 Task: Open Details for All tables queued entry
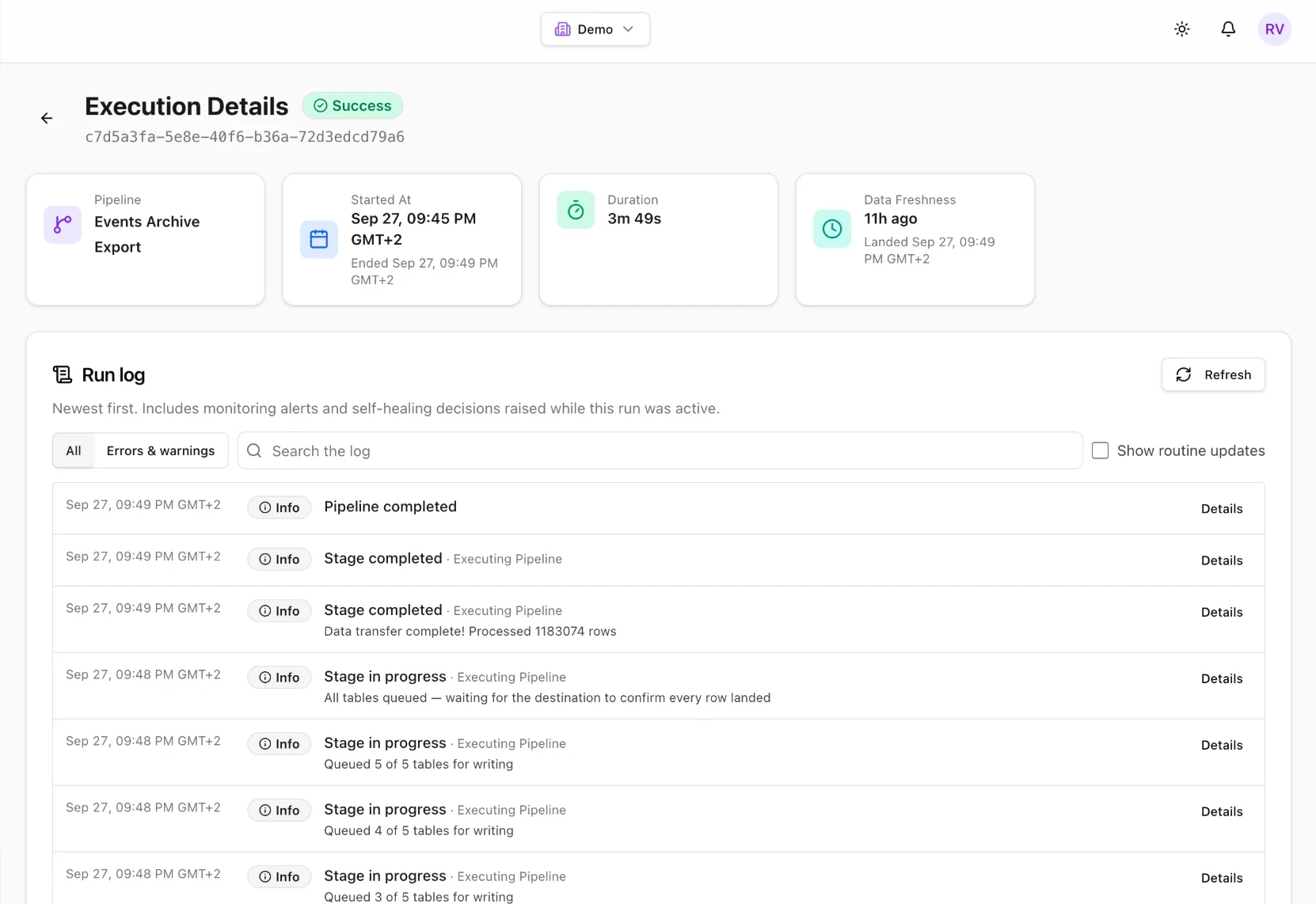1222,679
